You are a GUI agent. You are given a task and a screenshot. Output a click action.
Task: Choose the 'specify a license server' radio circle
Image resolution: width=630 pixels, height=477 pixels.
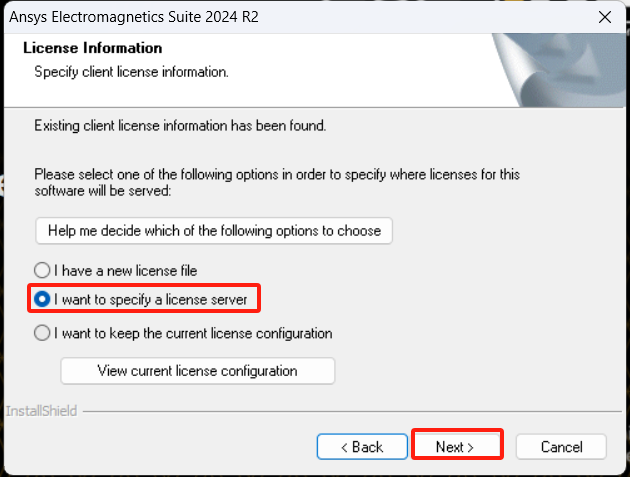coord(42,299)
